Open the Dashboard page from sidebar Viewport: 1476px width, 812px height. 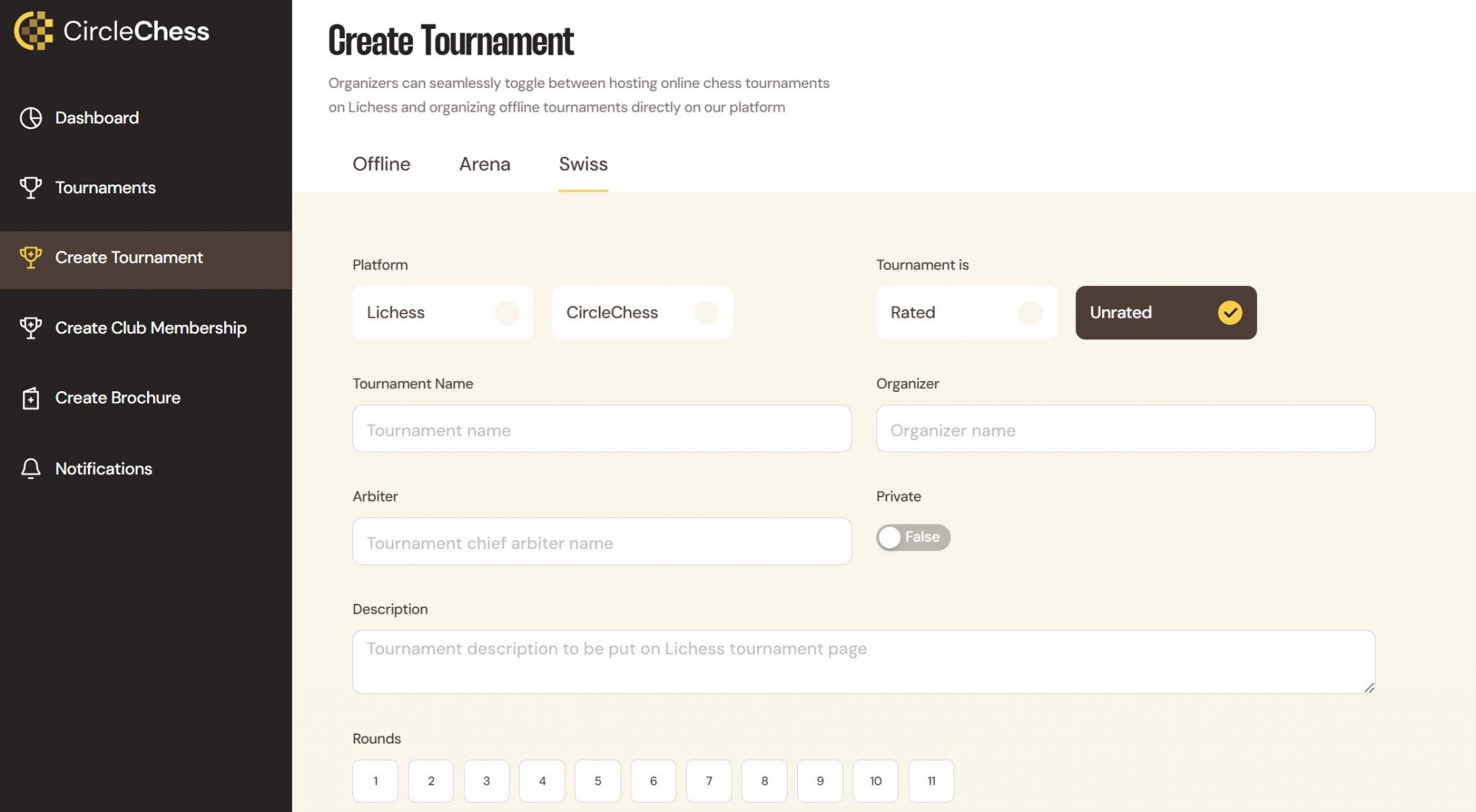[97, 117]
